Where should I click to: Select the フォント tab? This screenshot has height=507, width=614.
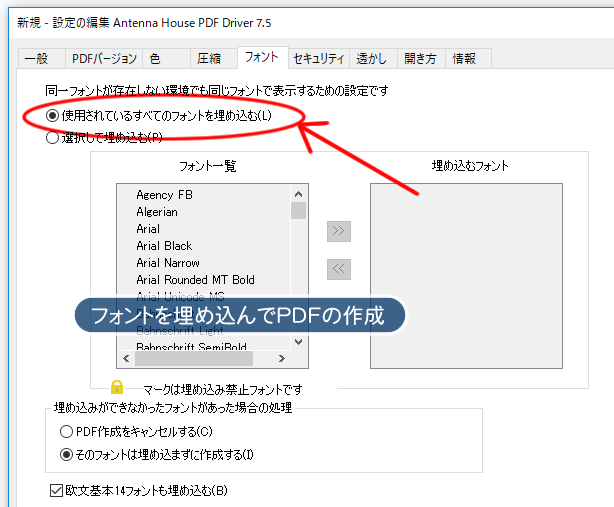click(262, 57)
